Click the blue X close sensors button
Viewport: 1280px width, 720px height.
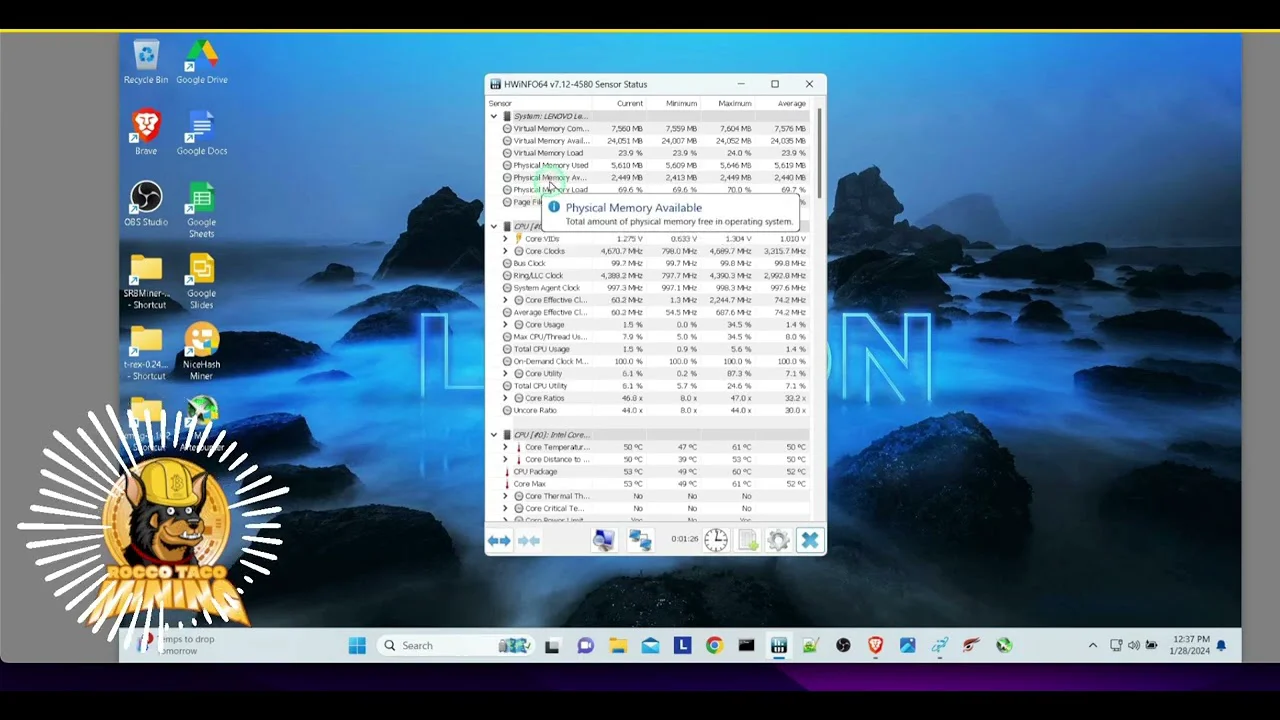(810, 541)
